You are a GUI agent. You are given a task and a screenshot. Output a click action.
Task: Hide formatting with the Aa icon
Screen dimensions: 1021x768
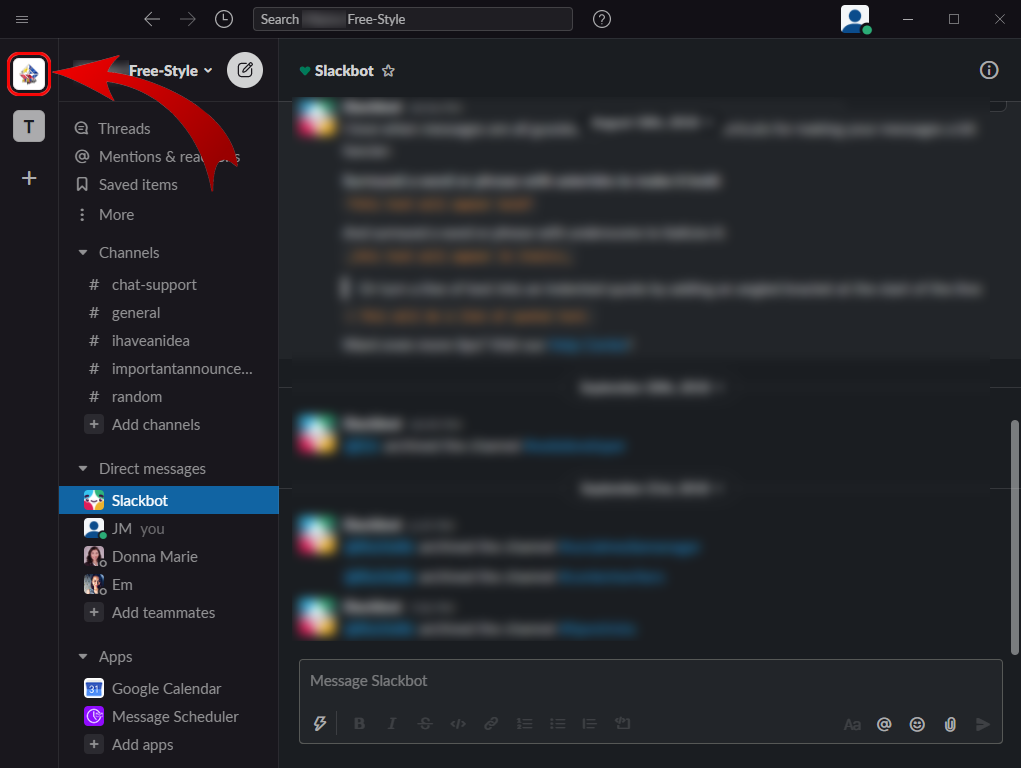coord(852,724)
